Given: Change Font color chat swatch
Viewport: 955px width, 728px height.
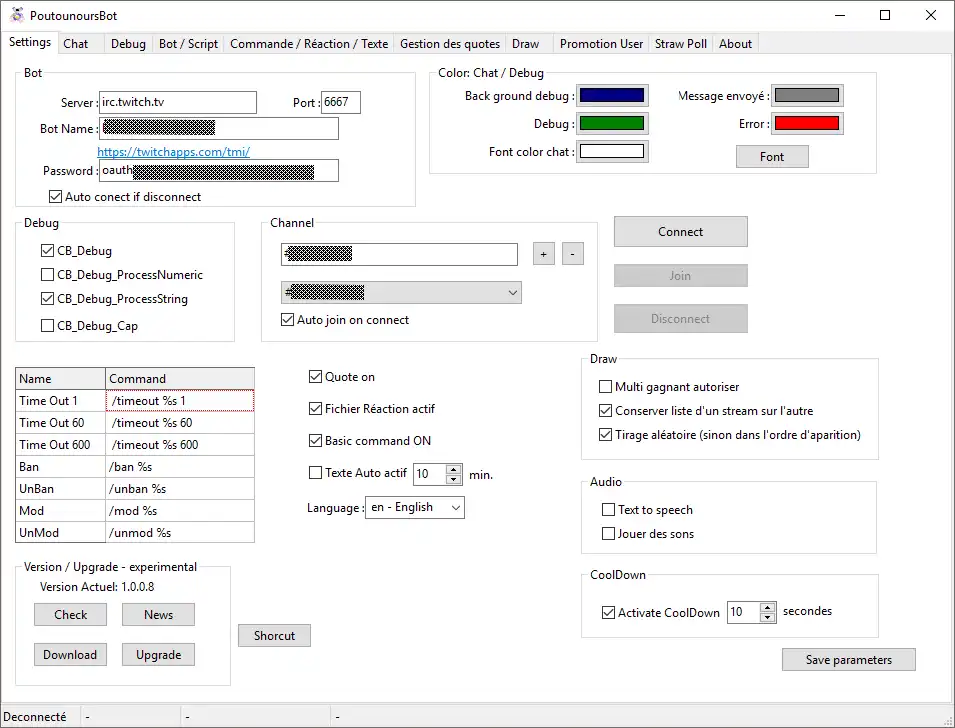Looking at the screenshot, I should tap(611, 151).
